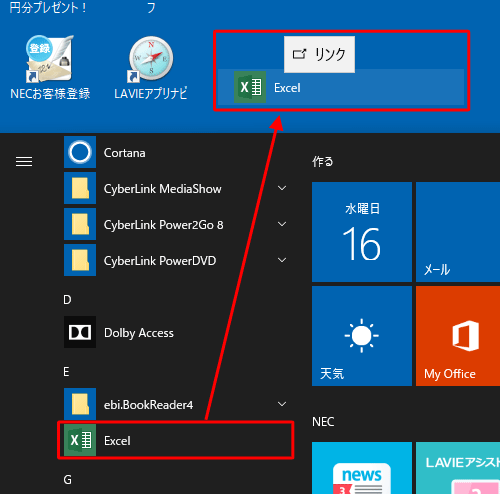Click the 作る tile group title
500x494 pixels.
(x=322, y=162)
